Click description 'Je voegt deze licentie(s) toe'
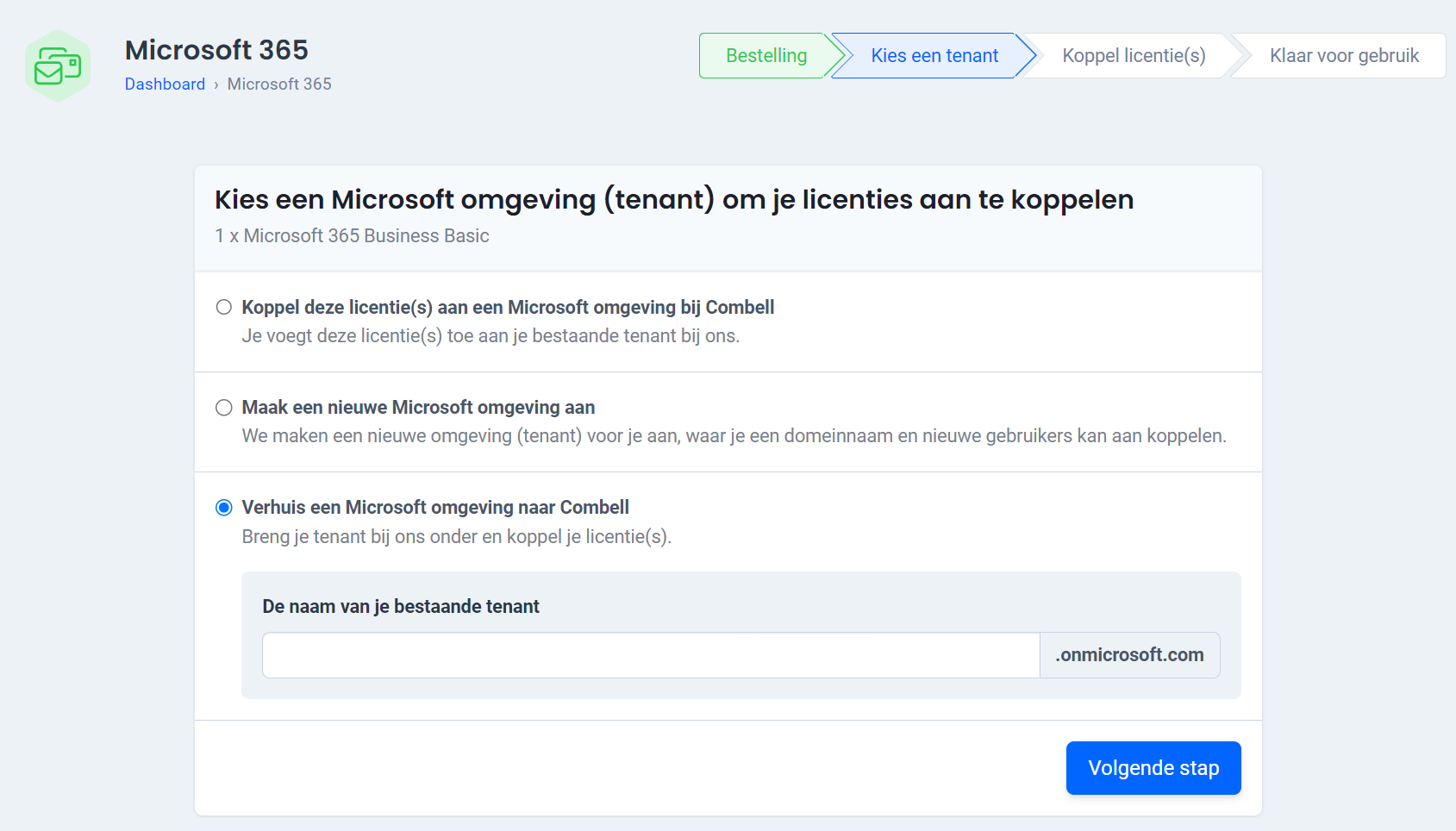 point(491,335)
